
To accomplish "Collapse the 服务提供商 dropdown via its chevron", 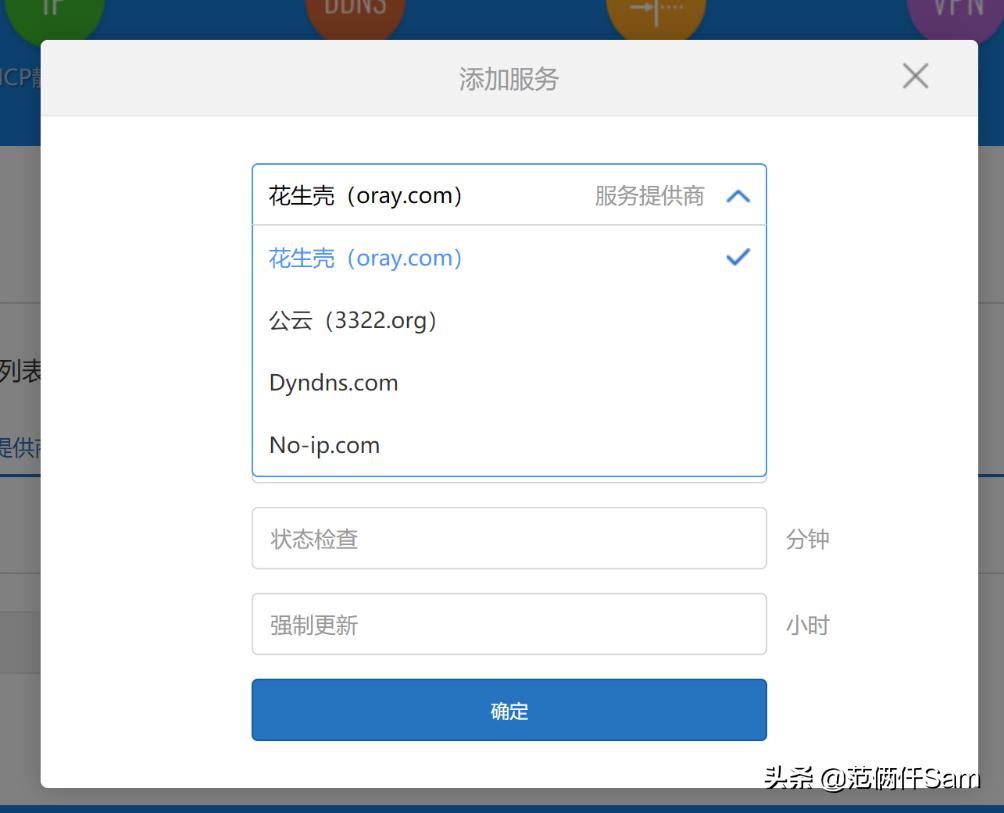I will [x=738, y=196].
